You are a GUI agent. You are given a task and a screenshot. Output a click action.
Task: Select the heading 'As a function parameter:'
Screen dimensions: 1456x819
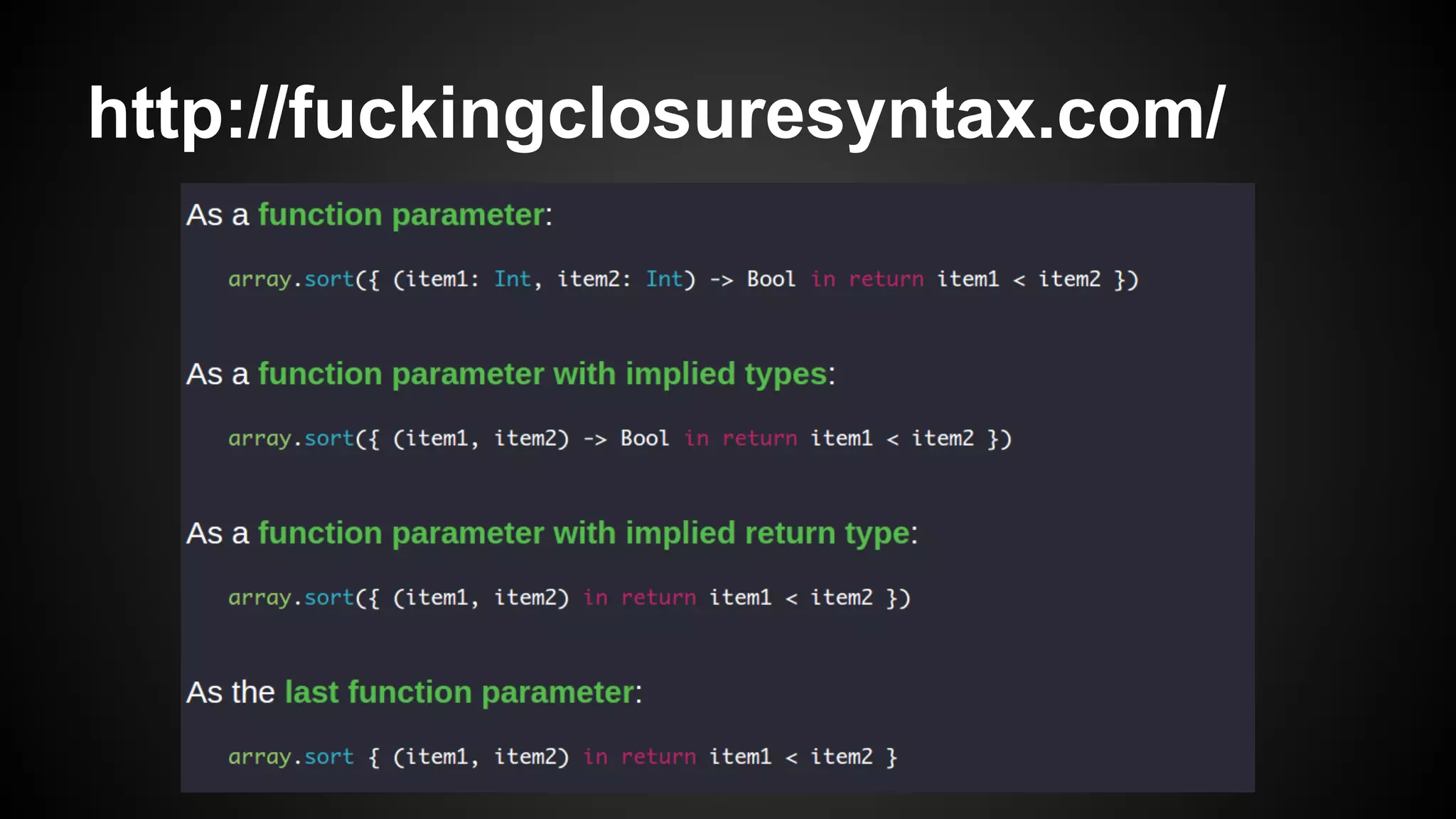369,215
